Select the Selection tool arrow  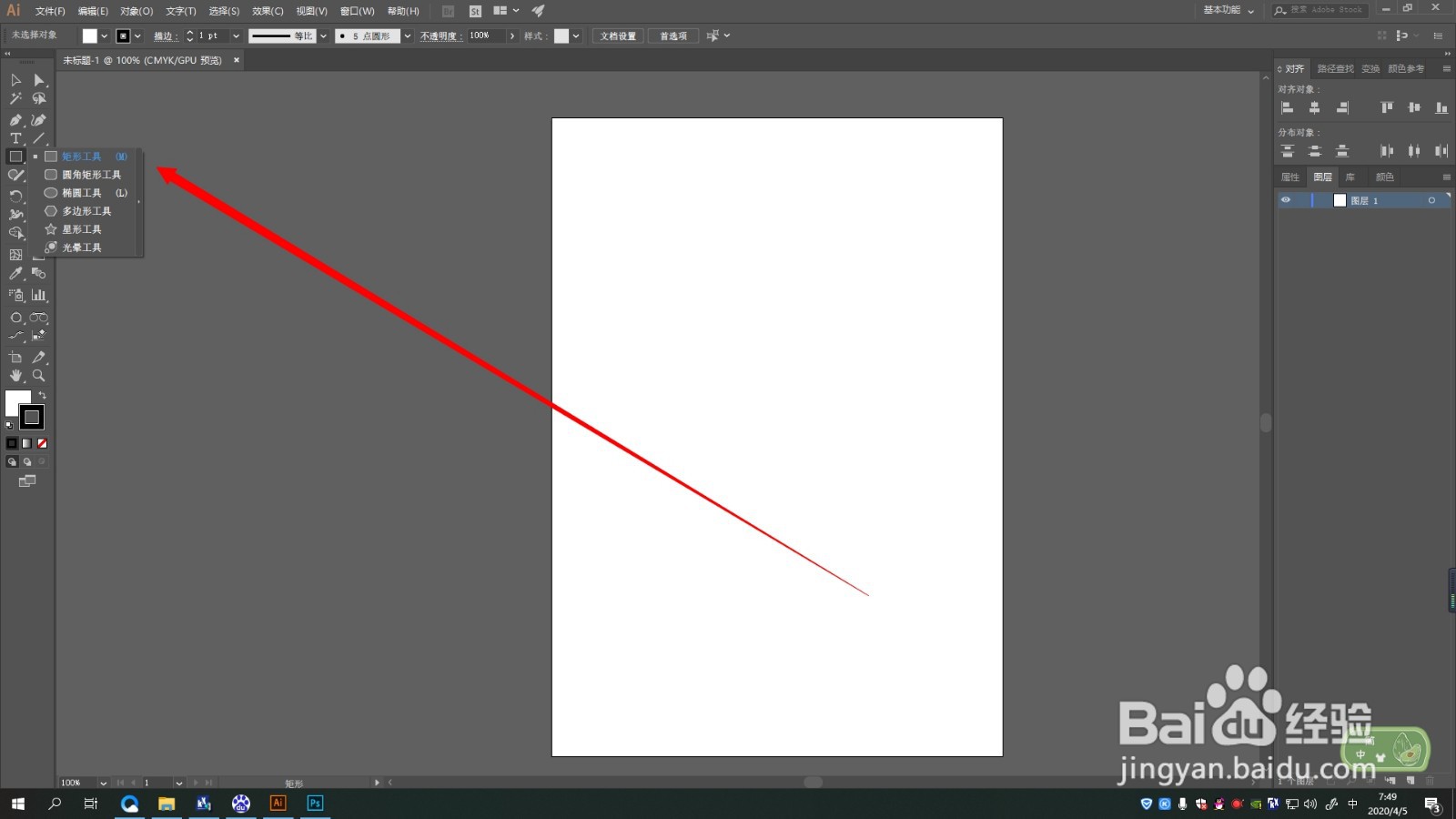(x=15, y=80)
